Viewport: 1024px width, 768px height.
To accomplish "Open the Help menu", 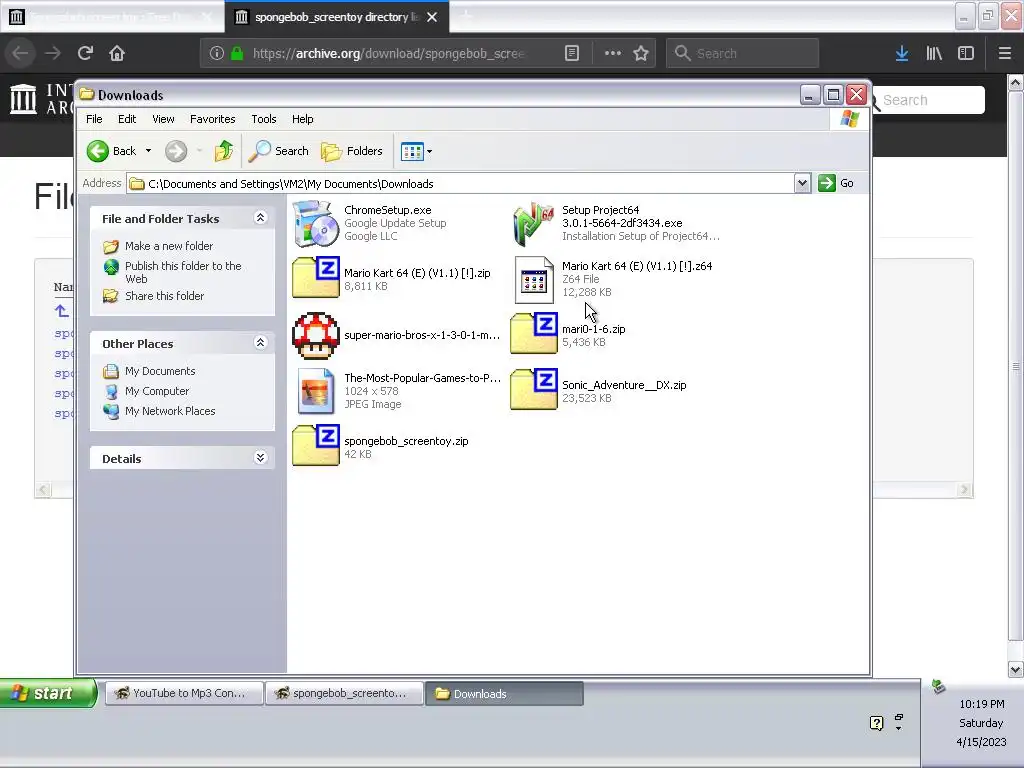I will [302, 119].
